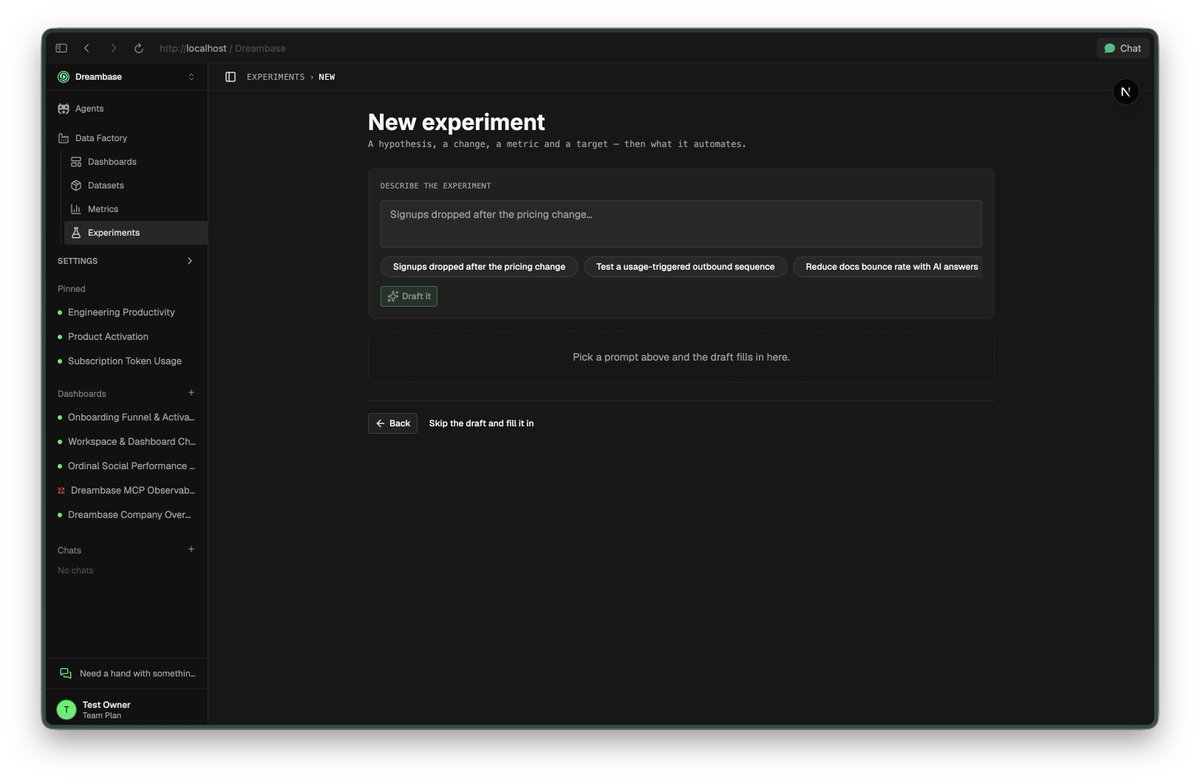Click the 'DESCRIBE THE EXPERIMENT' label
This screenshot has height=784, width=1200.
(x=436, y=186)
